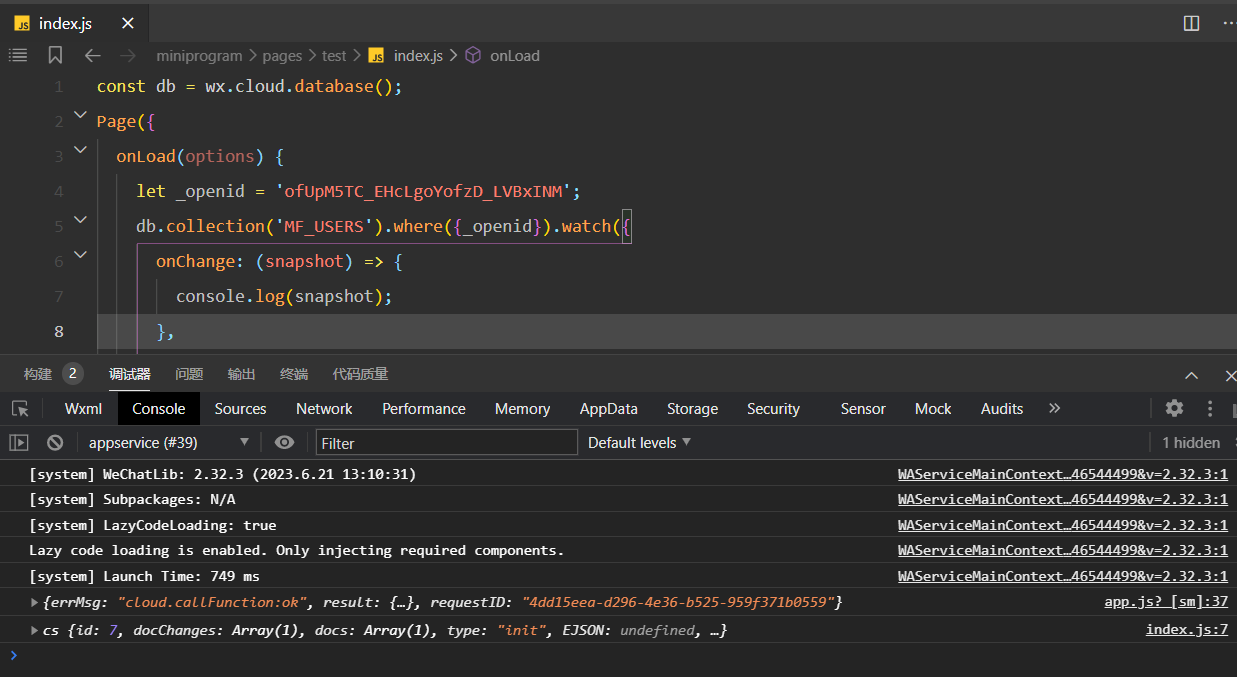Show more devtools tabs with double chevron
This screenshot has height=677, width=1237.
(x=1054, y=408)
